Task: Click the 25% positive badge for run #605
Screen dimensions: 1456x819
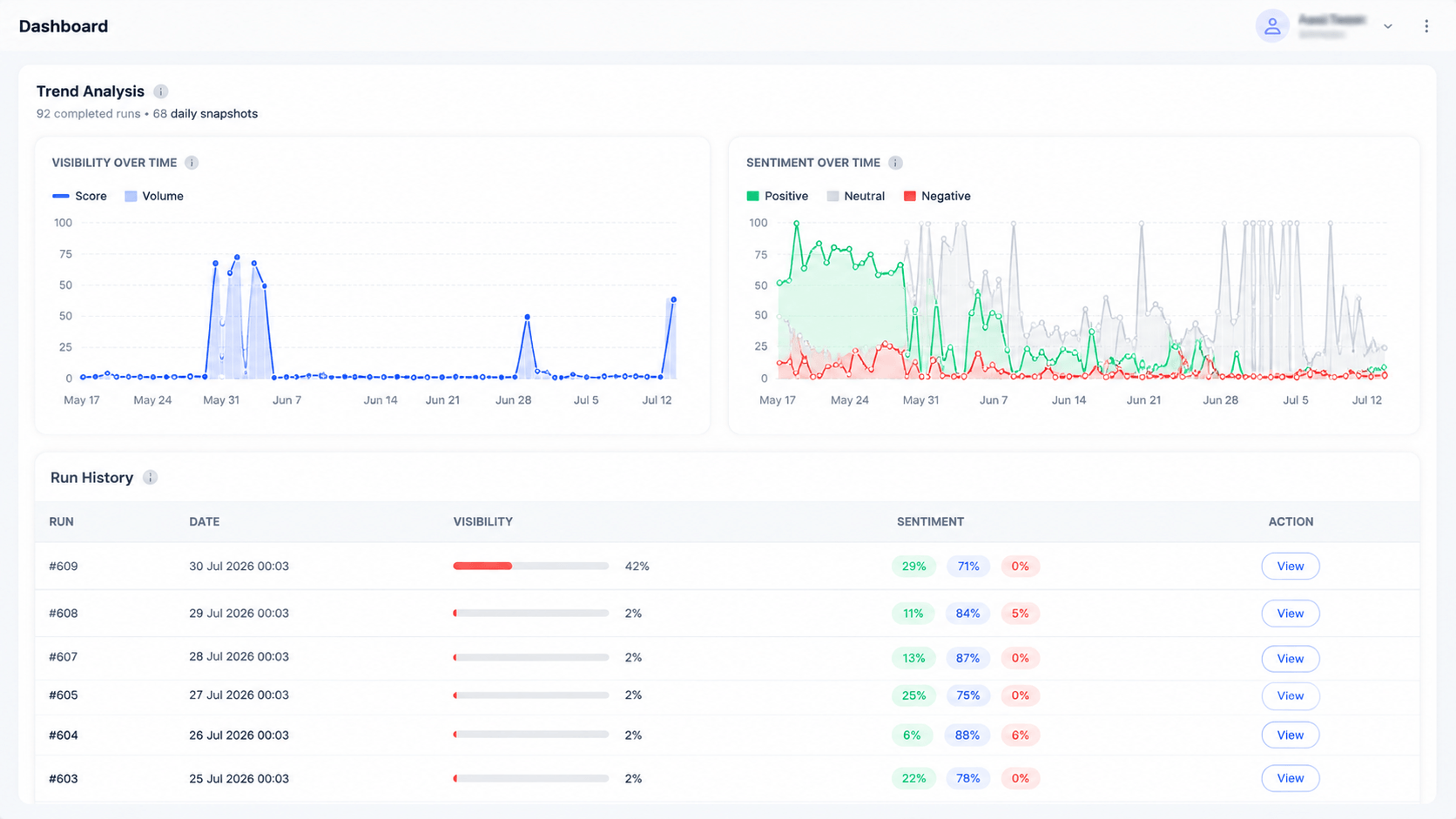Action: coord(913,695)
